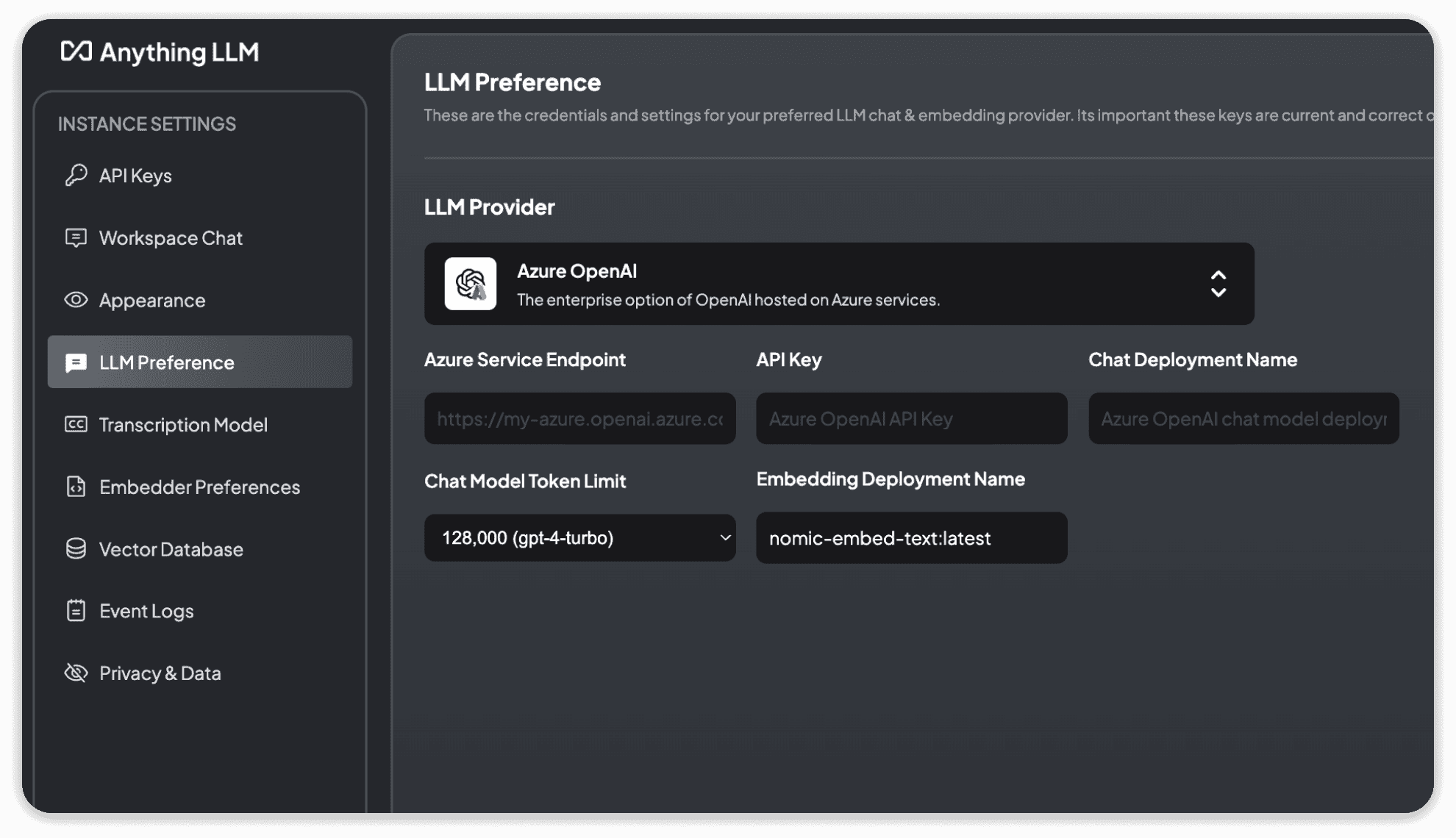1456x838 pixels.
Task: Open the Vector Database settings page
Action: pyautogui.click(x=171, y=549)
